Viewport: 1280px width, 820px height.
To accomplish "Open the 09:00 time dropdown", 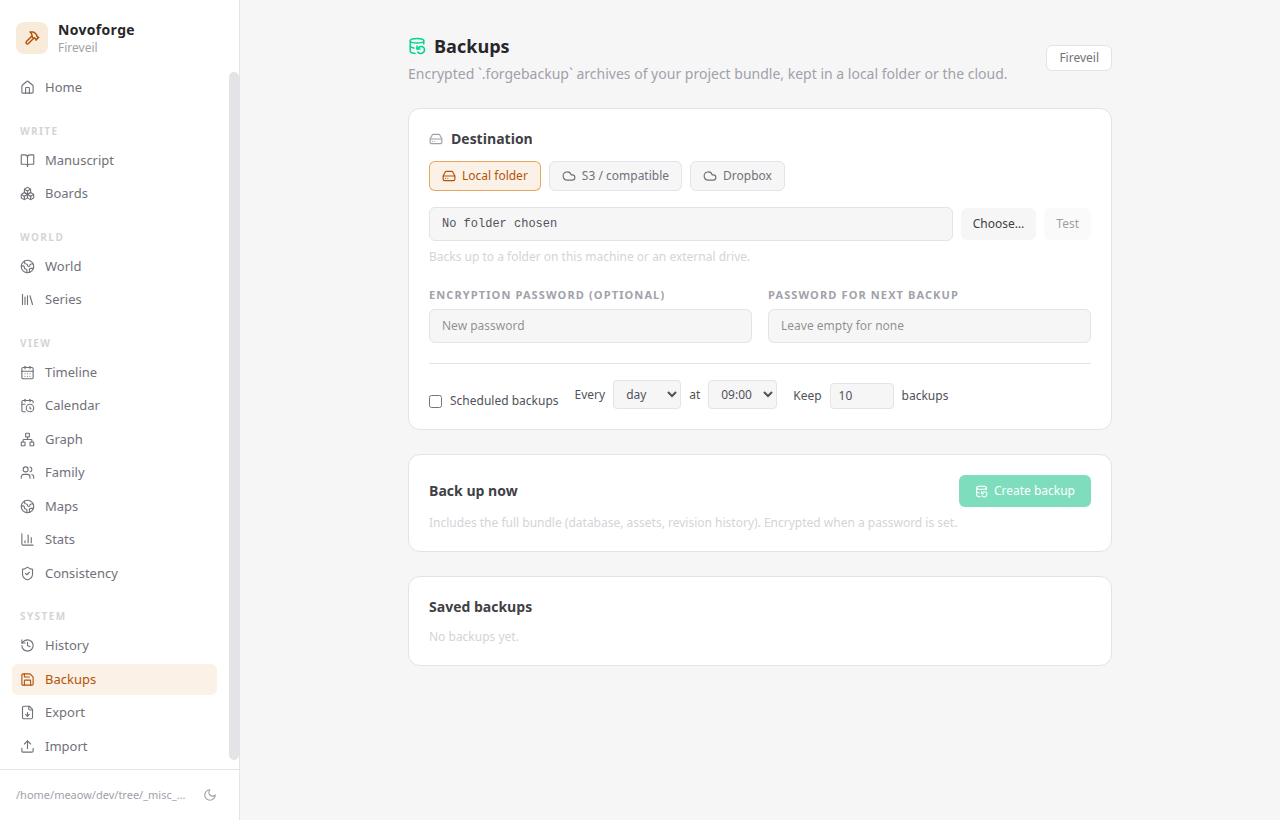I will [742, 395].
